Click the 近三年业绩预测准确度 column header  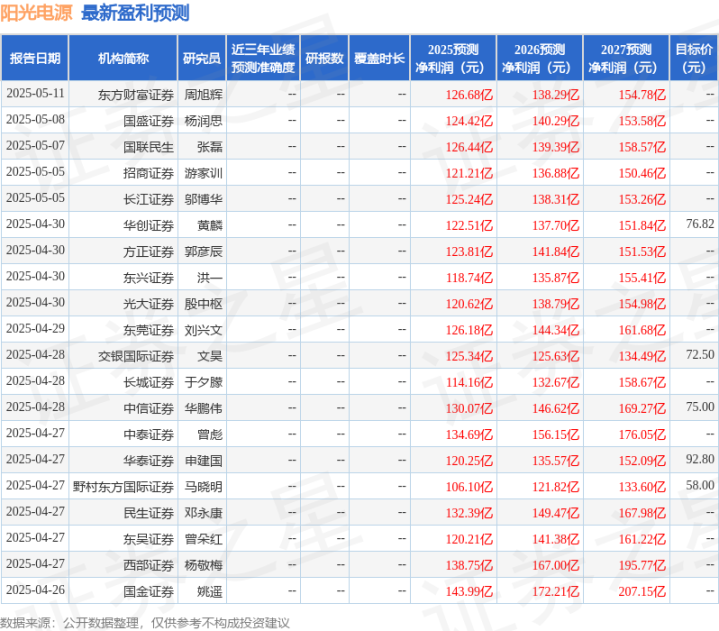coord(263,58)
